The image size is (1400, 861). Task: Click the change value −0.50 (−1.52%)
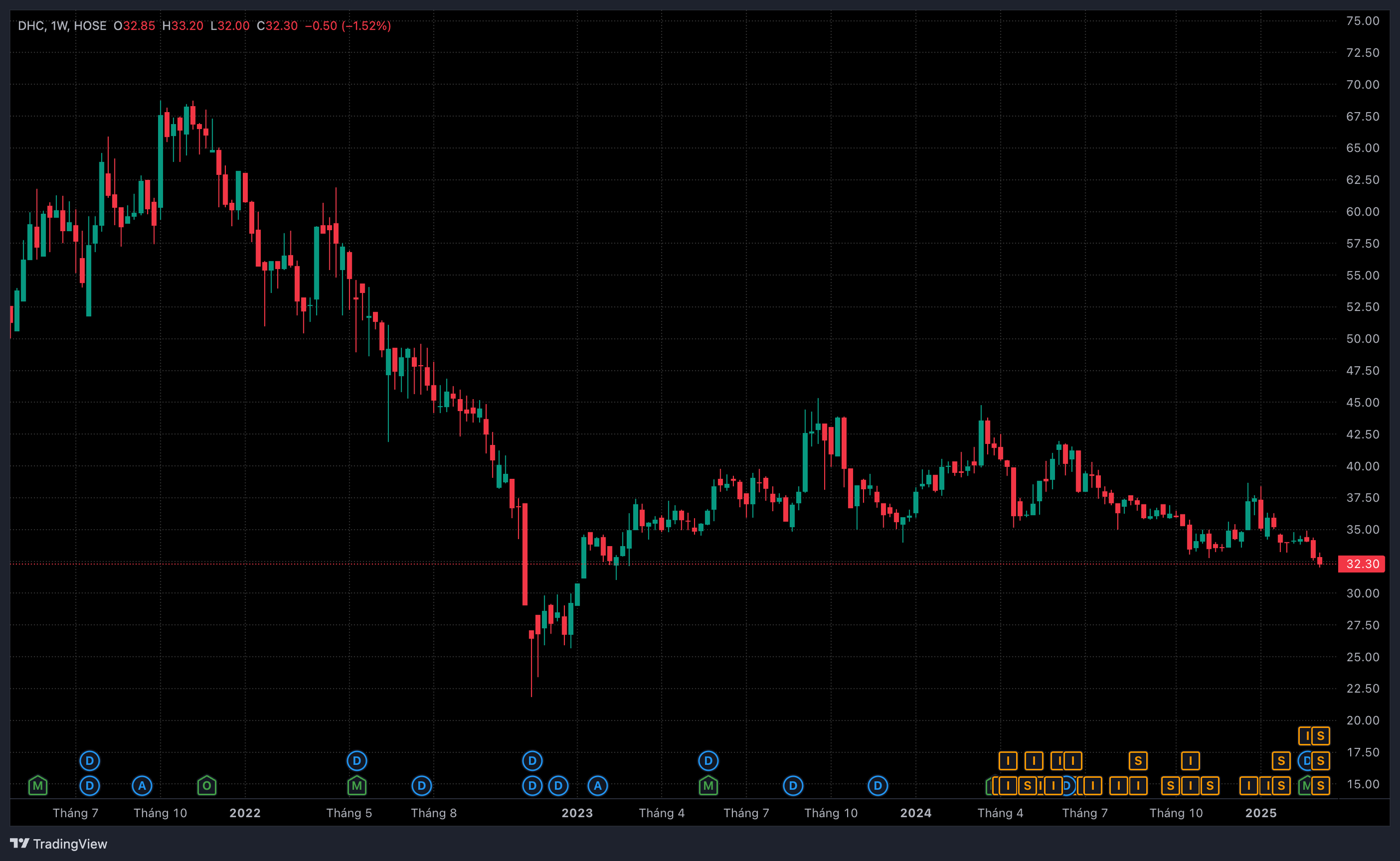click(348, 26)
